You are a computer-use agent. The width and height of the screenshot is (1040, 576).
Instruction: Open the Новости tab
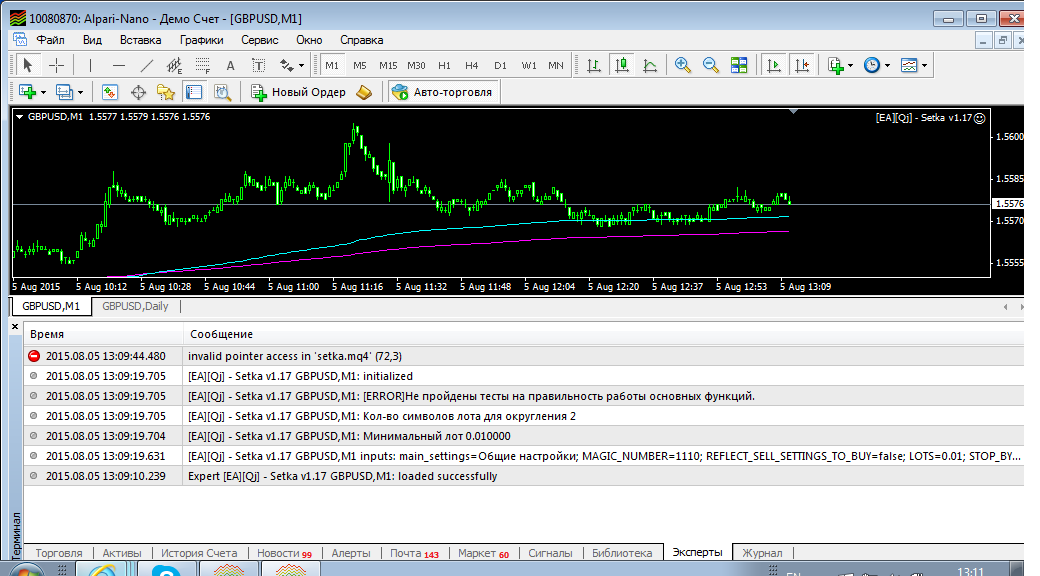coord(284,553)
